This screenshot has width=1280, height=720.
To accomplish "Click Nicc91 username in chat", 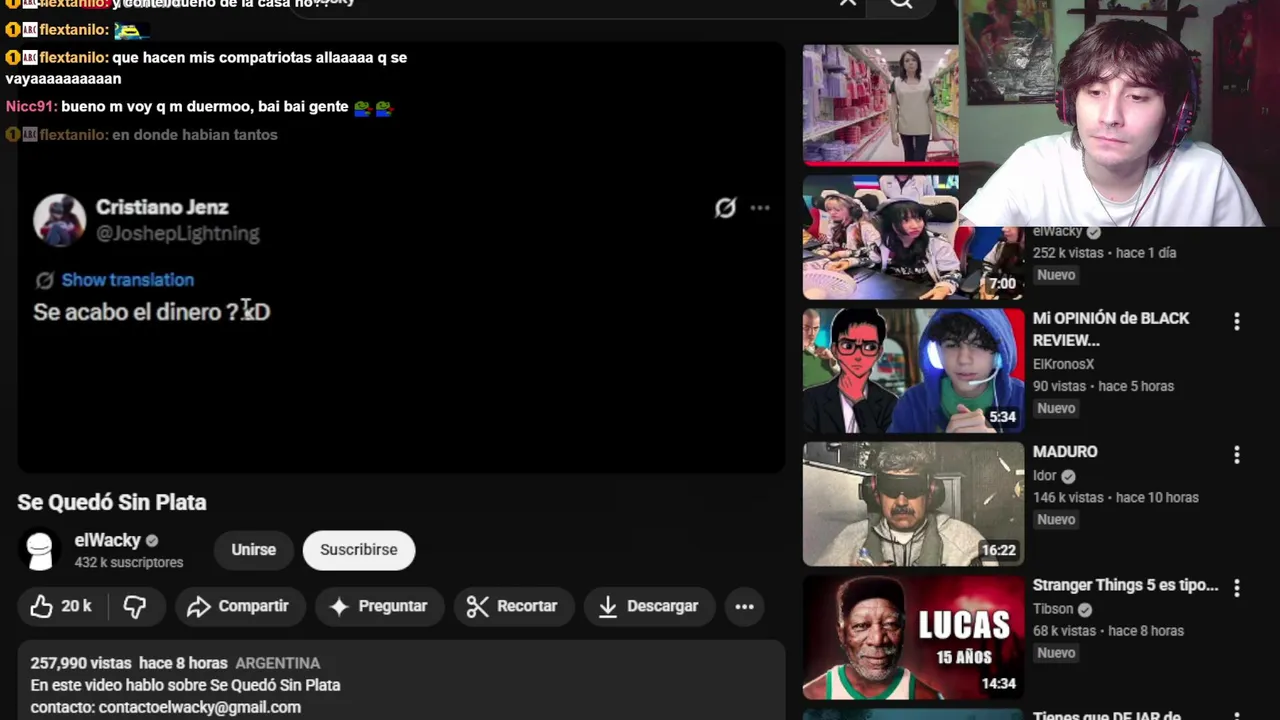I will coord(30,106).
